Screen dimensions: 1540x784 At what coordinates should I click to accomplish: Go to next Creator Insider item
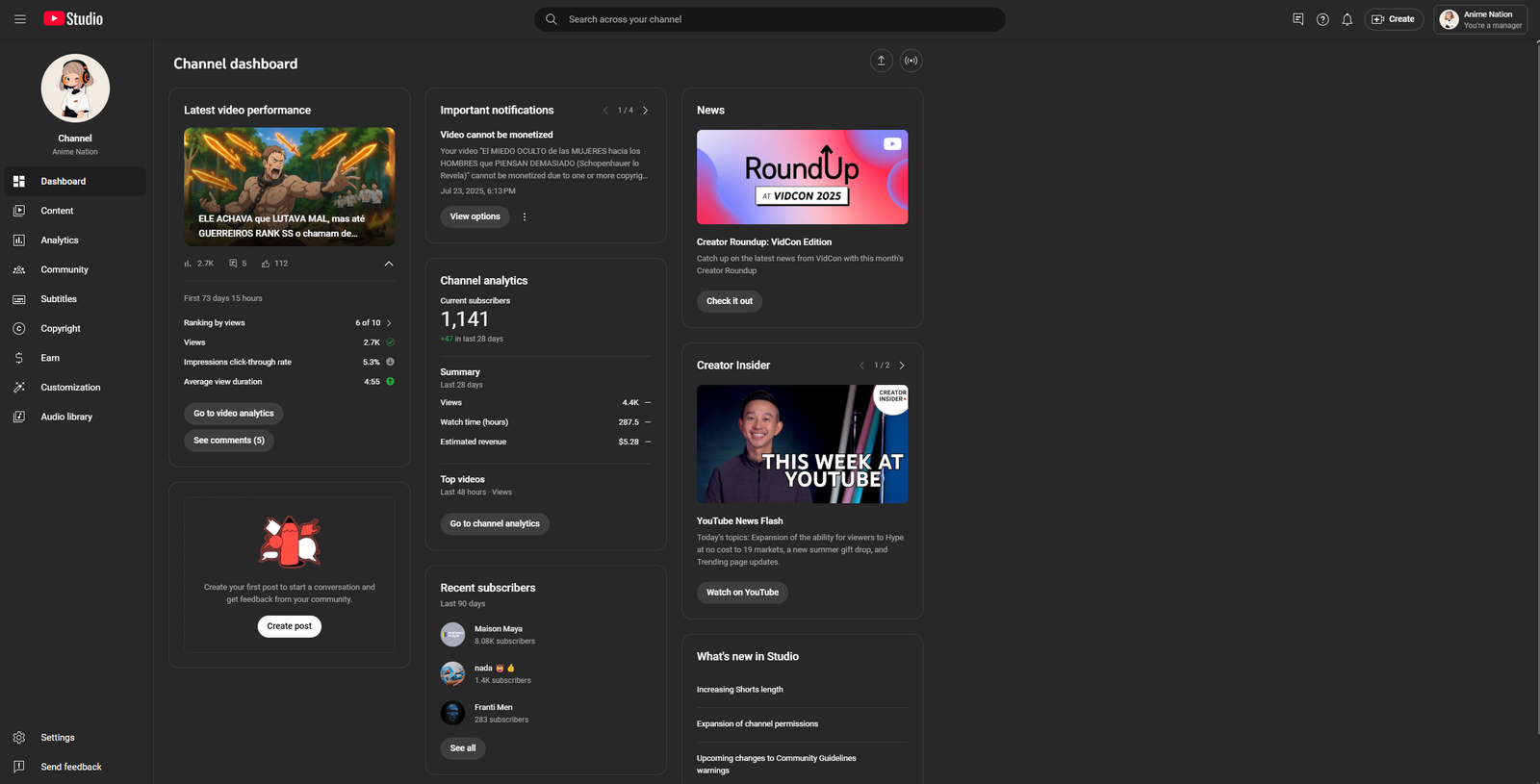(x=902, y=366)
